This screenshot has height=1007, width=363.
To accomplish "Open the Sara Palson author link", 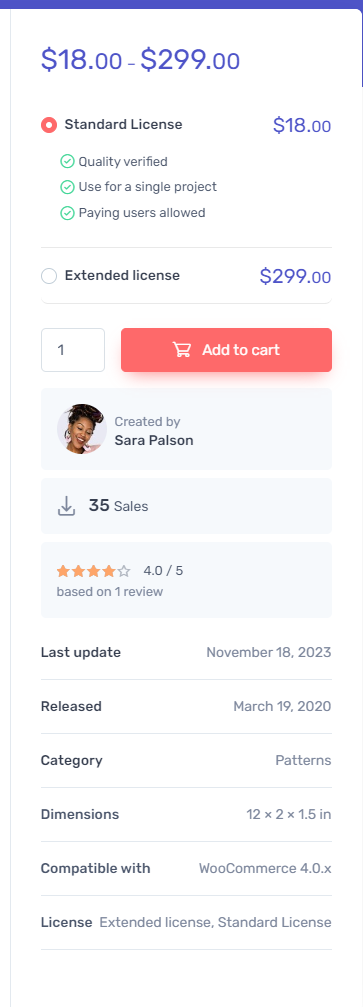I will (x=154, y=441).
